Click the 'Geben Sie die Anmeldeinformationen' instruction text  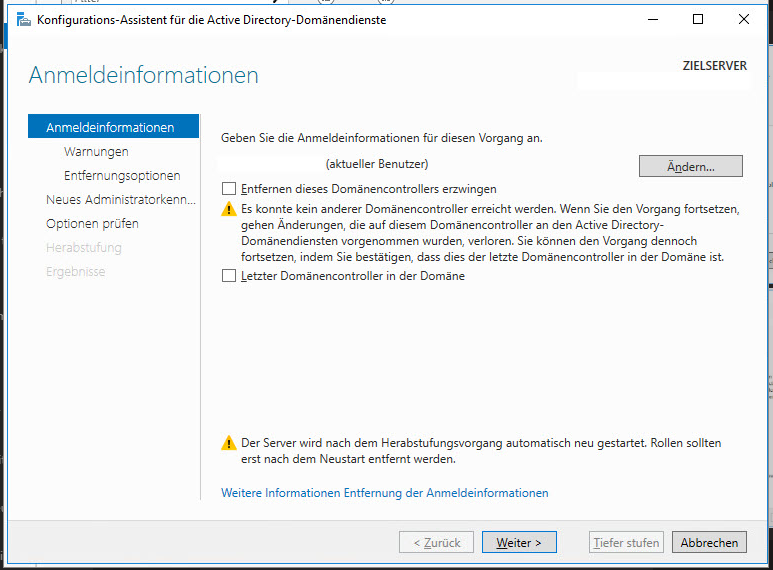(x=382, y=138)
